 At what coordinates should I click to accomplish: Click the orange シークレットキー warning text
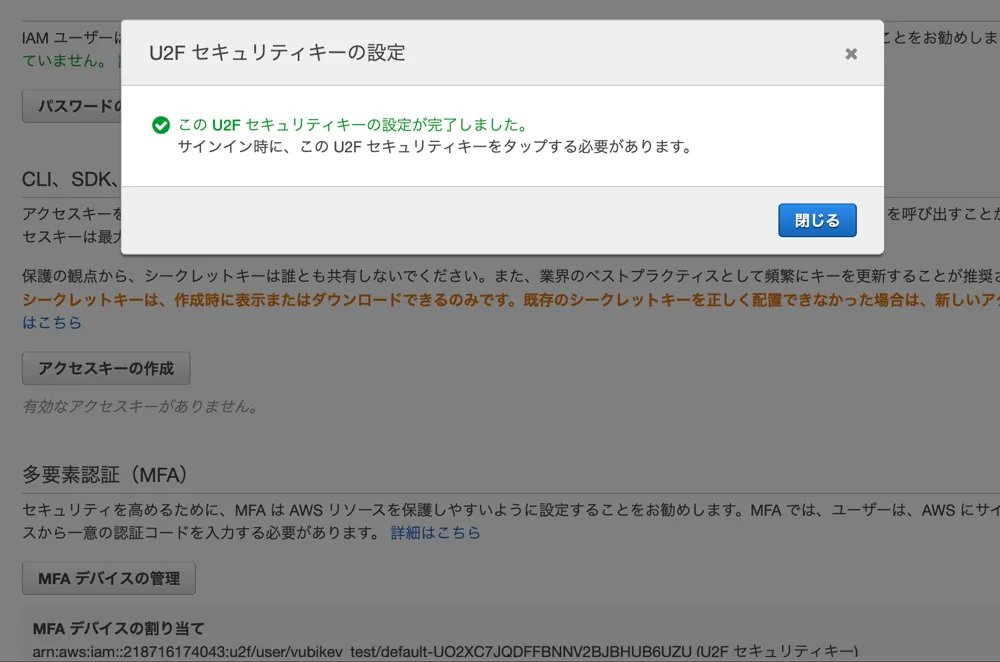(x=500, y=300)
